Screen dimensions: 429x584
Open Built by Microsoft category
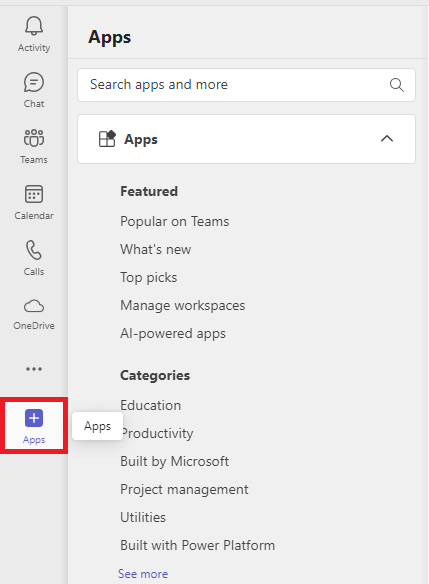(x=174, y=461)
